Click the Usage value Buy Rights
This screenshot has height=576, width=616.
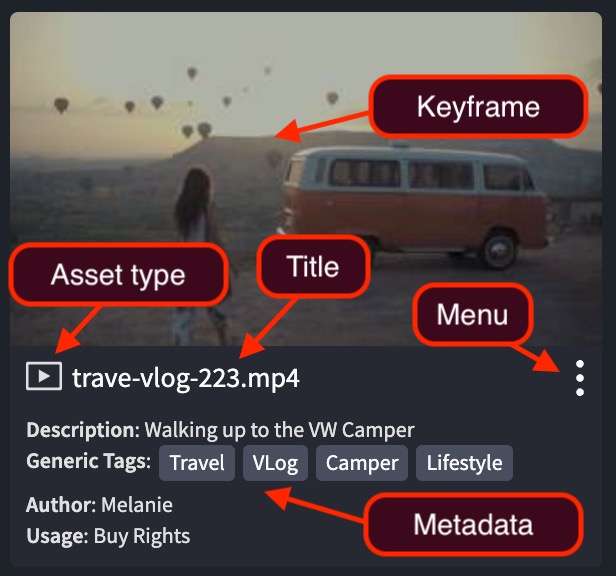coord(141,536)
